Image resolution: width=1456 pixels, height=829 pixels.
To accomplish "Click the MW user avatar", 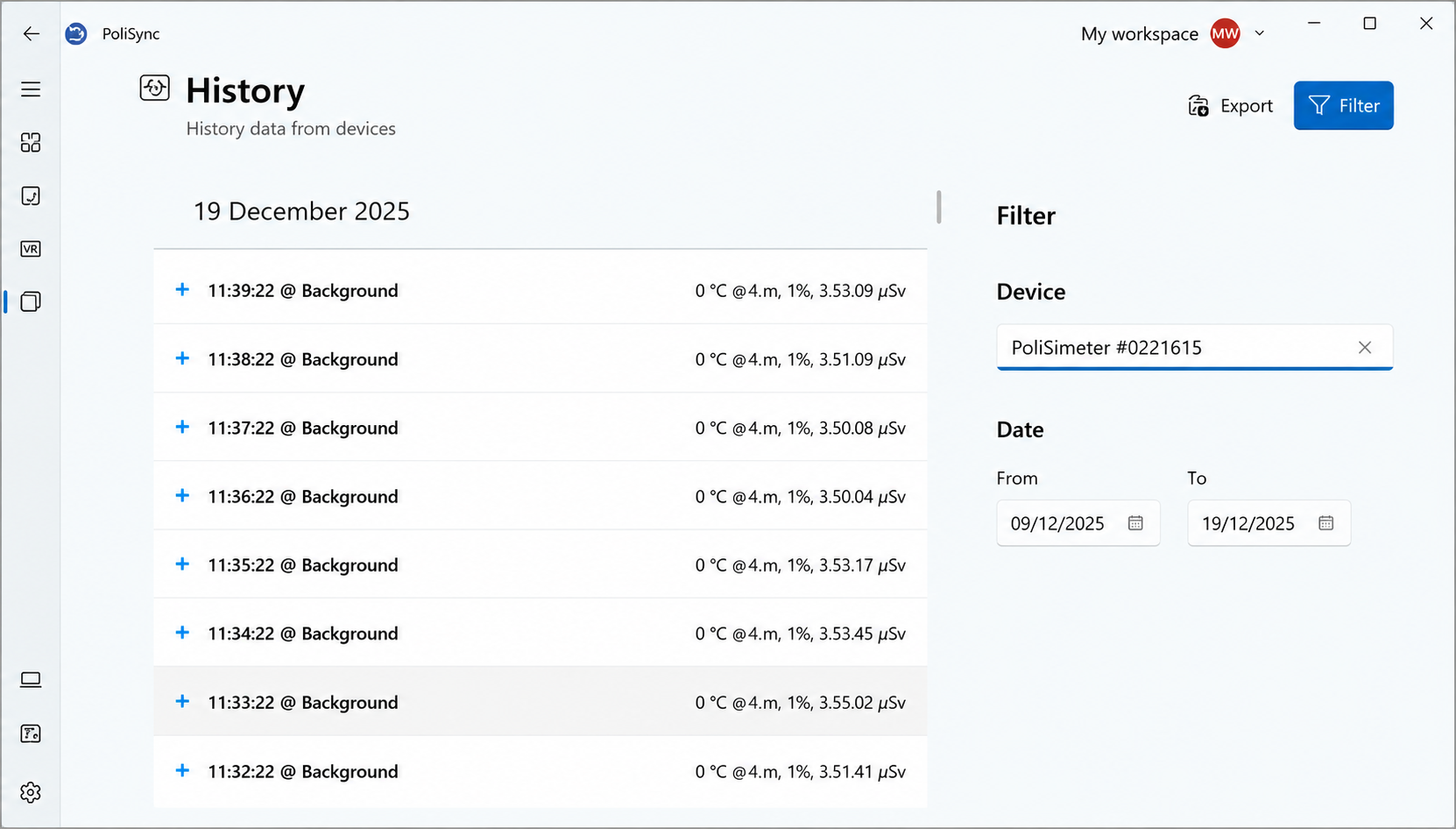I will click(1225, 33).
